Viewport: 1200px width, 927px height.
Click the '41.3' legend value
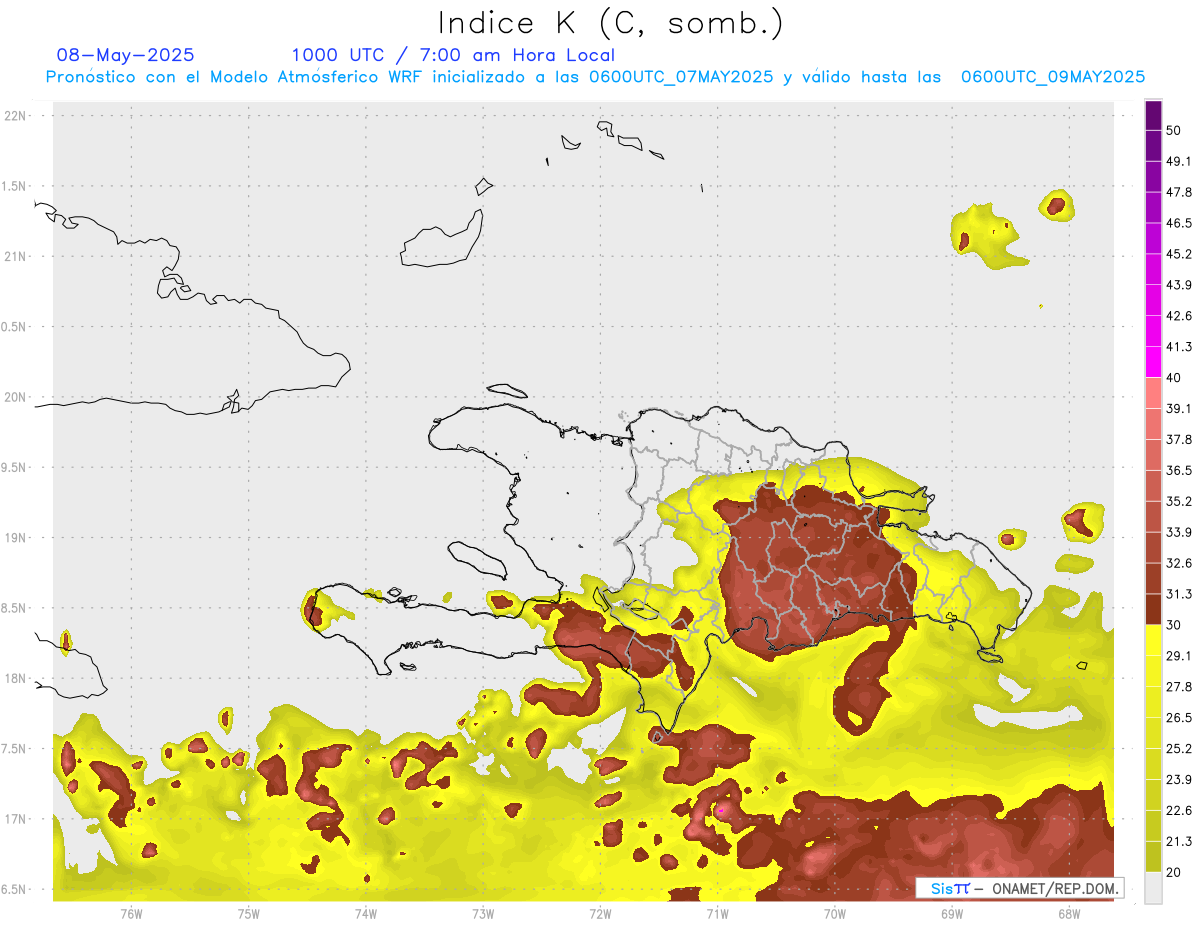point(1179,347)
